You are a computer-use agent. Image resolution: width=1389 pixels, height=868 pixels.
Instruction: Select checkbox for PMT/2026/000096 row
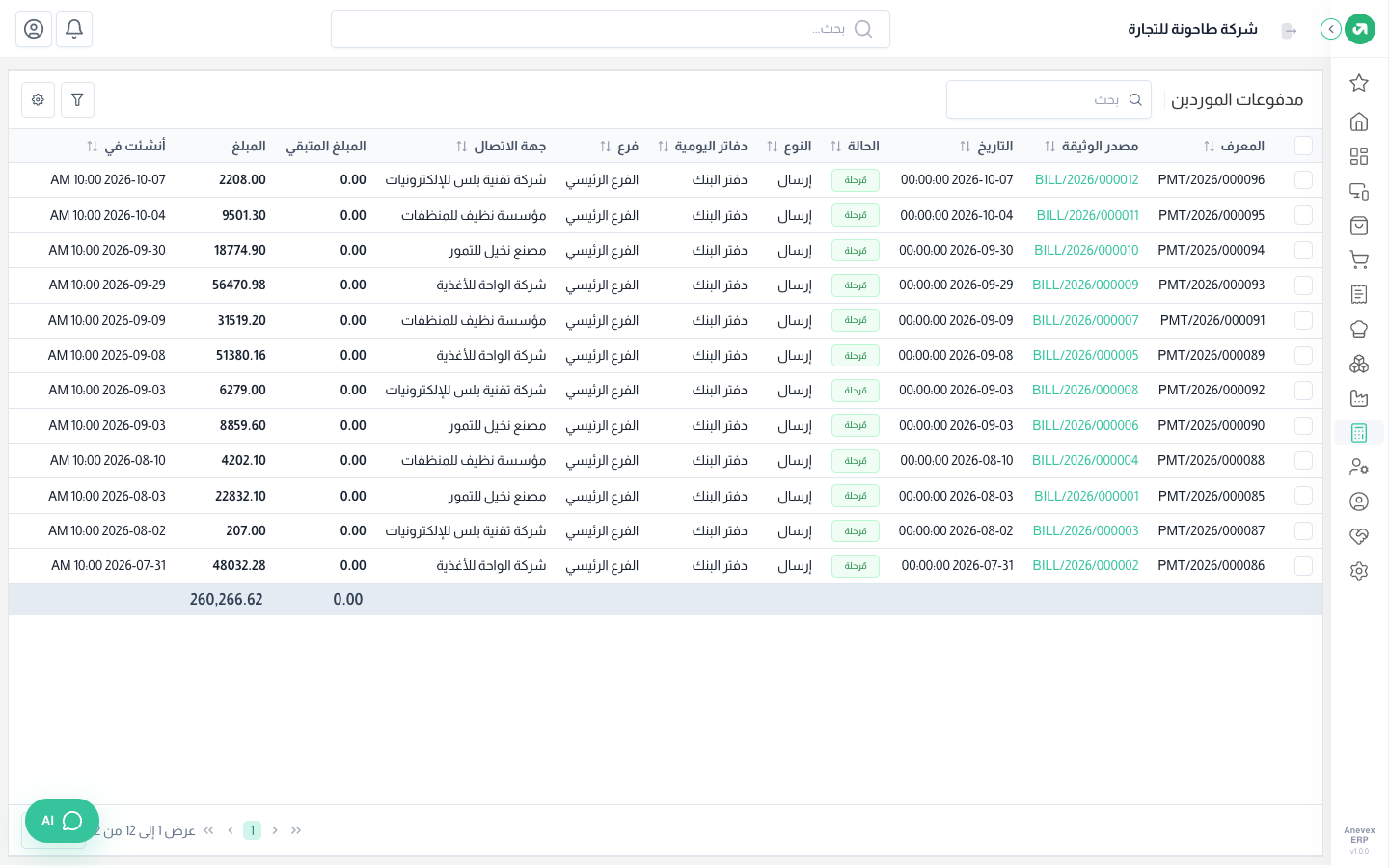coord(1303,180)
